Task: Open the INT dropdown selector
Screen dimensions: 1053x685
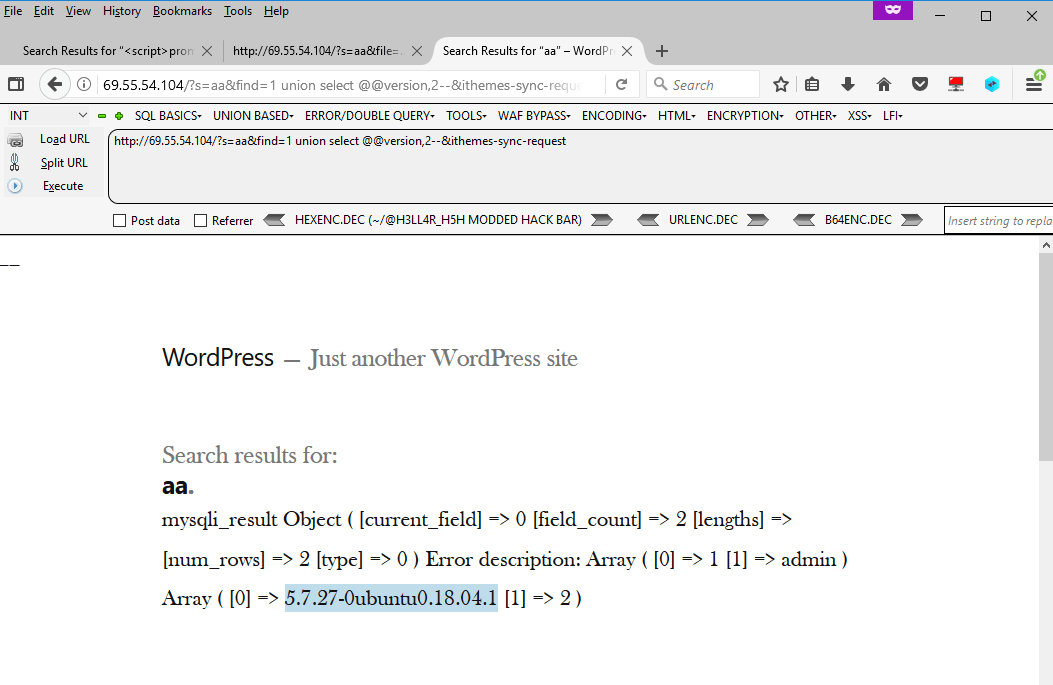Action: coord(47,116)
